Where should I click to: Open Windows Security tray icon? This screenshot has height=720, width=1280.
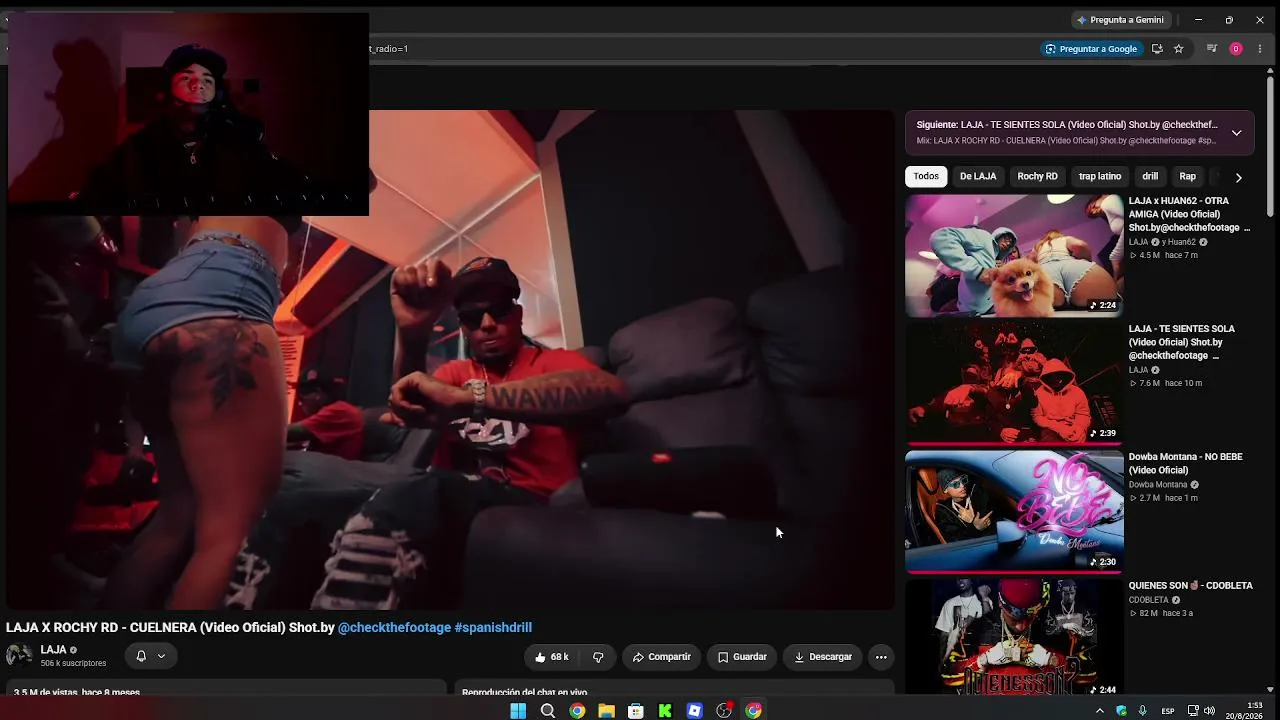click(1121, 711)
